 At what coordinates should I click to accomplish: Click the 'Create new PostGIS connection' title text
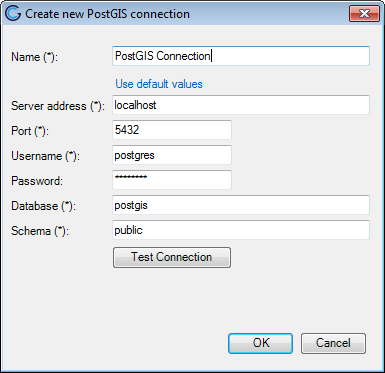click(107, 14)
